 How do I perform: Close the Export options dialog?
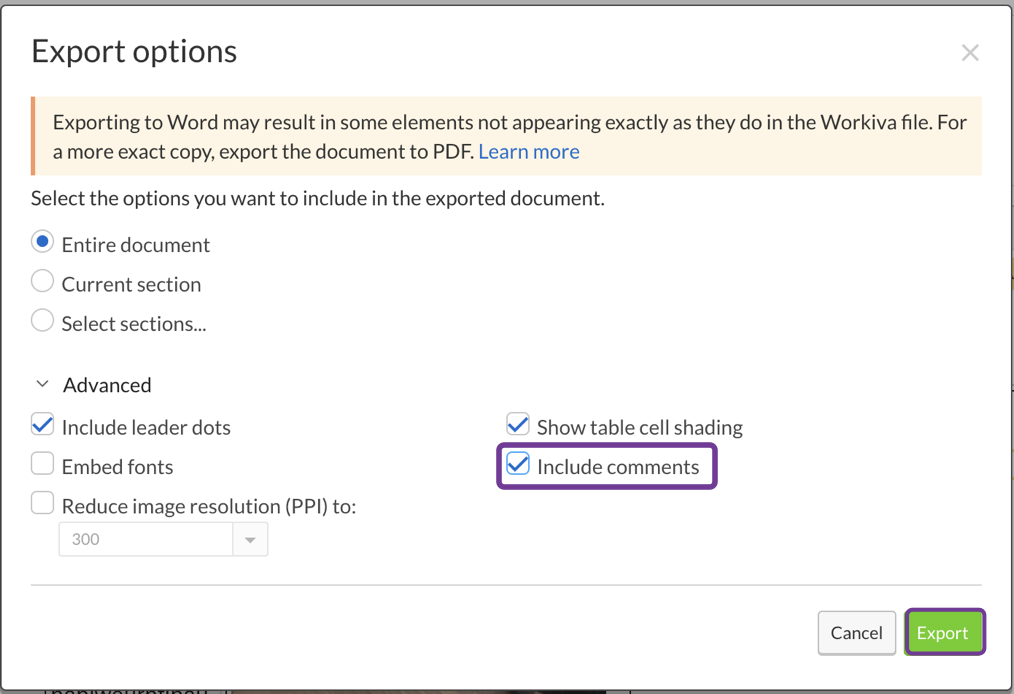tap(969, 53)
